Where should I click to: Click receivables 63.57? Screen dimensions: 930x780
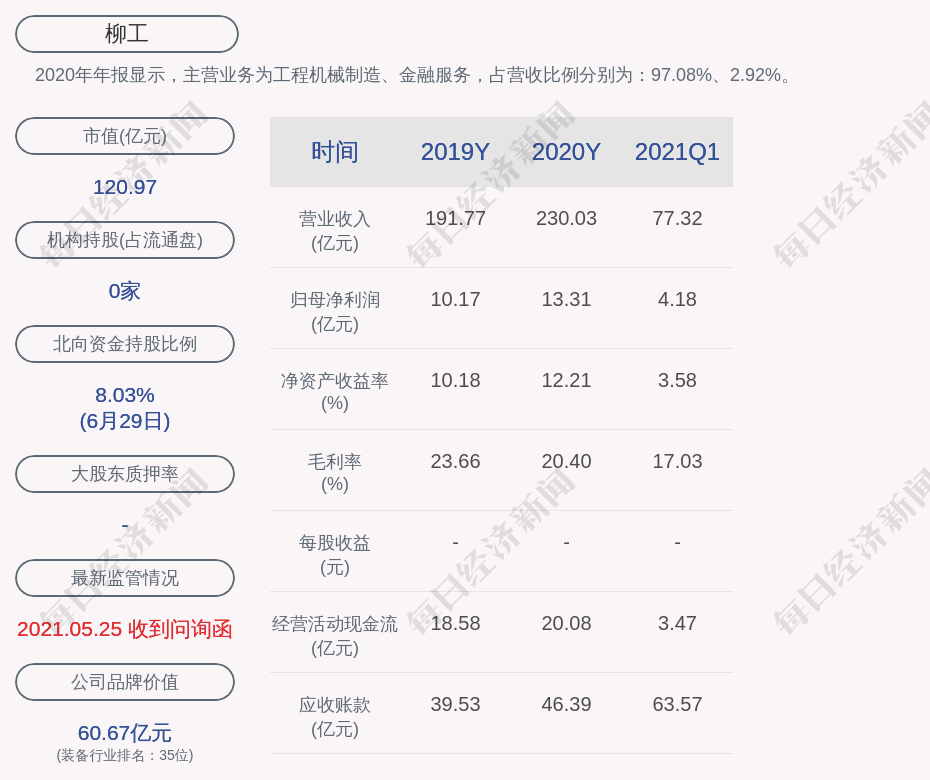tap(677, 704)
